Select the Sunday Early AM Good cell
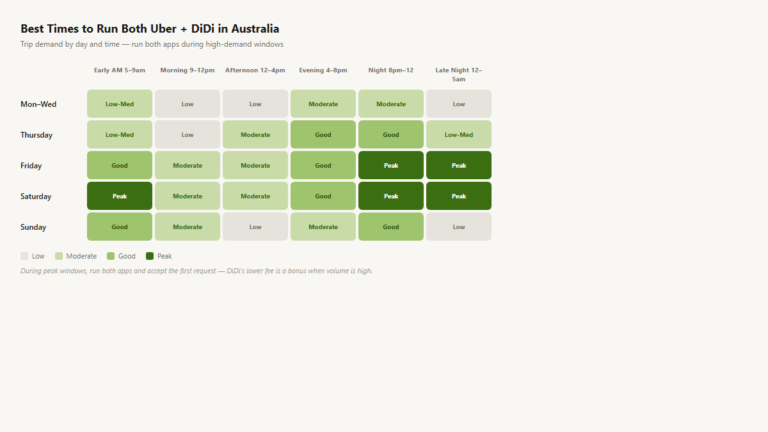768x432 pixels. click(120, 227)
